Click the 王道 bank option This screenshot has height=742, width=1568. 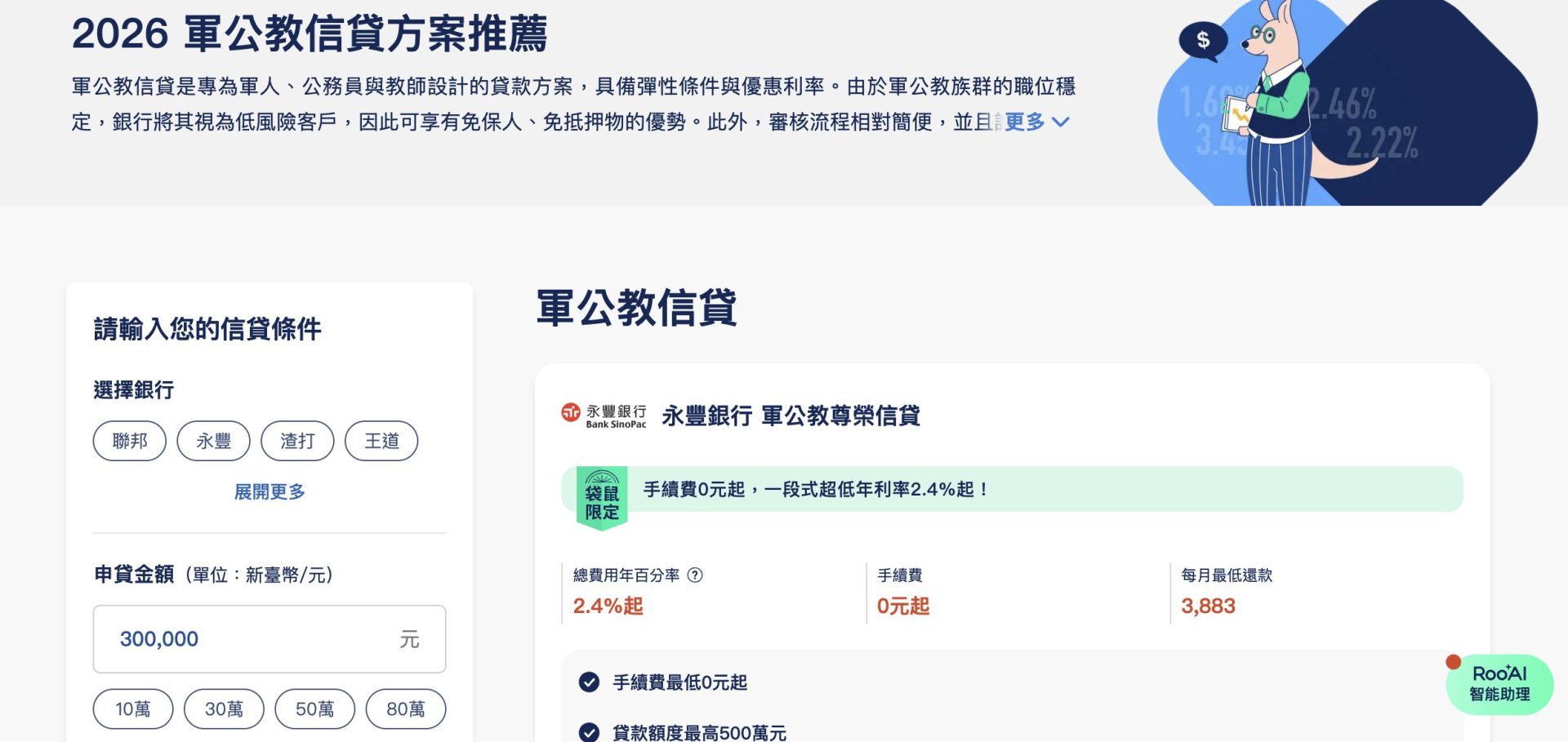click(381, 441)
